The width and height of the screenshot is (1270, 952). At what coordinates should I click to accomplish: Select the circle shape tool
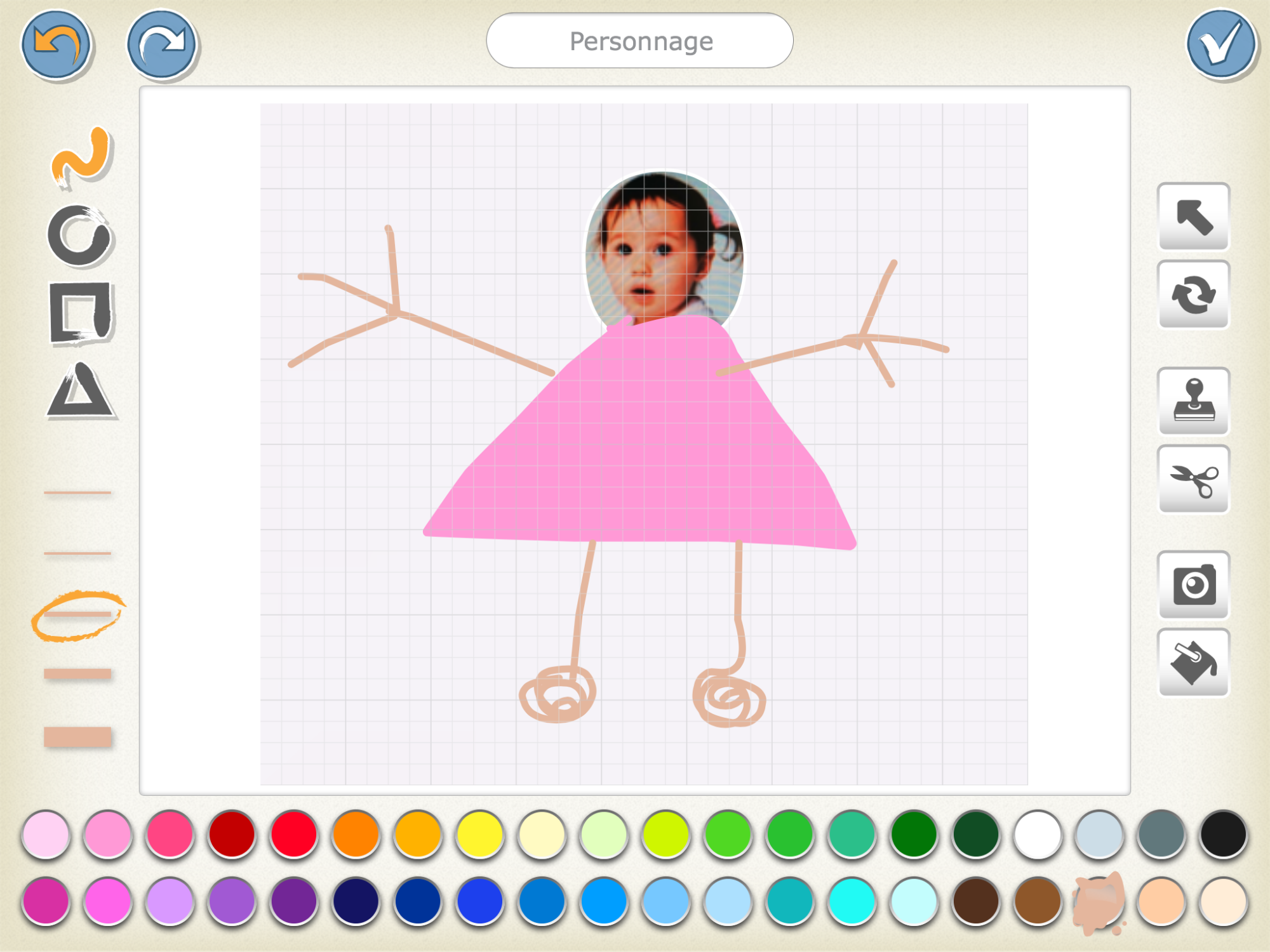click(x=80, y=236)
